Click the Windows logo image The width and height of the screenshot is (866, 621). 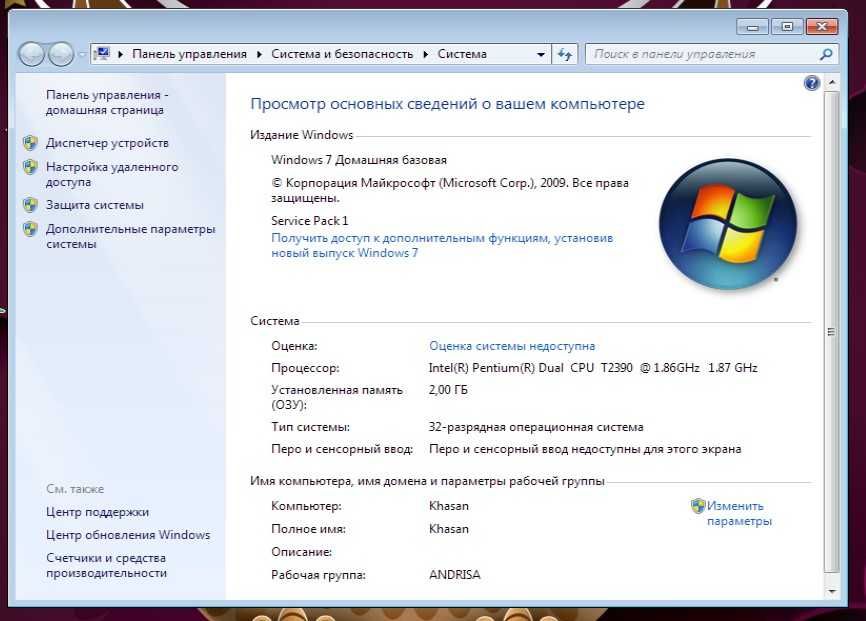tap(728, 224)
